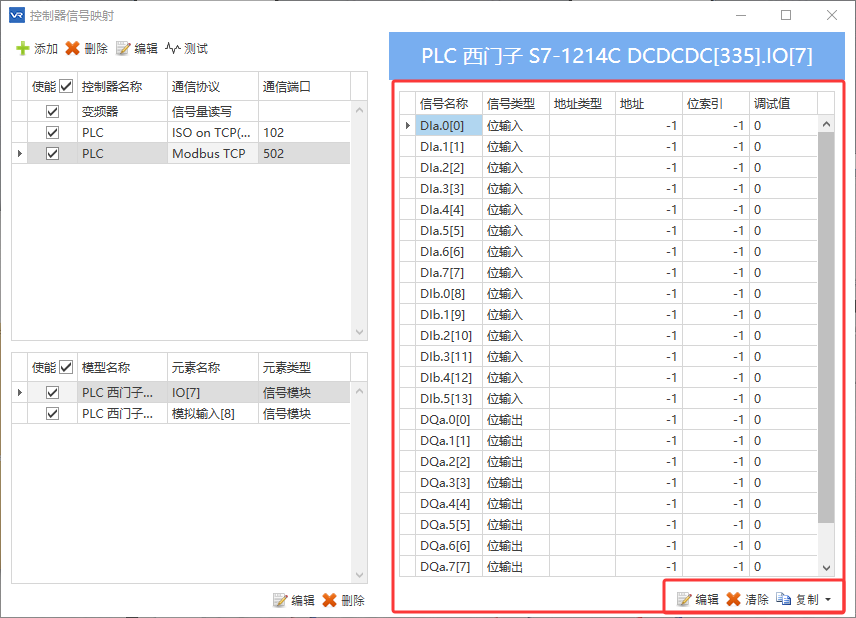Click the green plus 添加 toolbar button
The image size is (856, 618).
[x=37, y=49]
